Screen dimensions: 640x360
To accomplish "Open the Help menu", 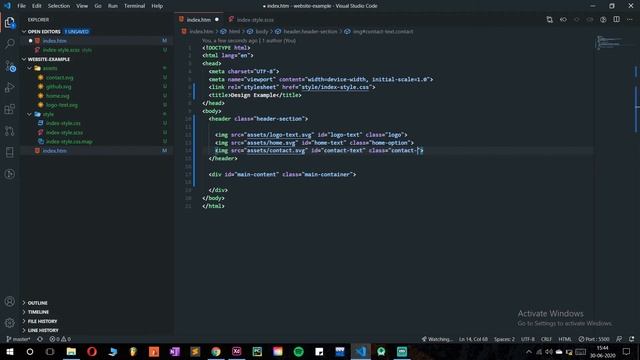I will [157, 6].
